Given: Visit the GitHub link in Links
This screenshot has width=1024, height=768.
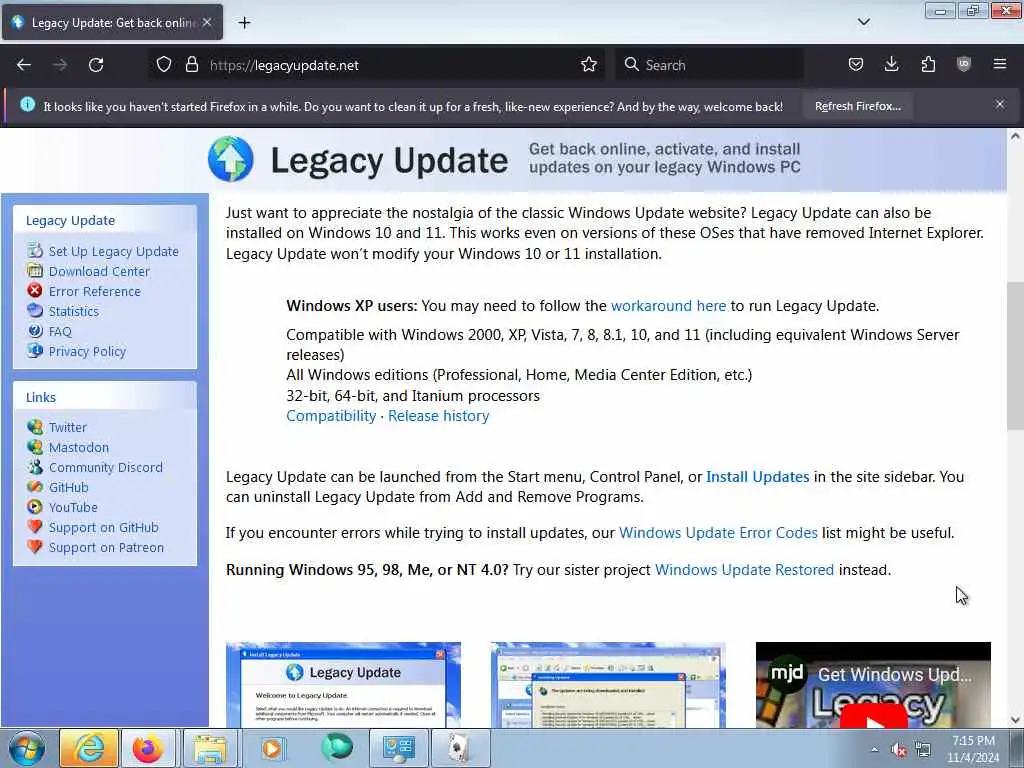Looking at the screenshot, I should coord(69,488).
